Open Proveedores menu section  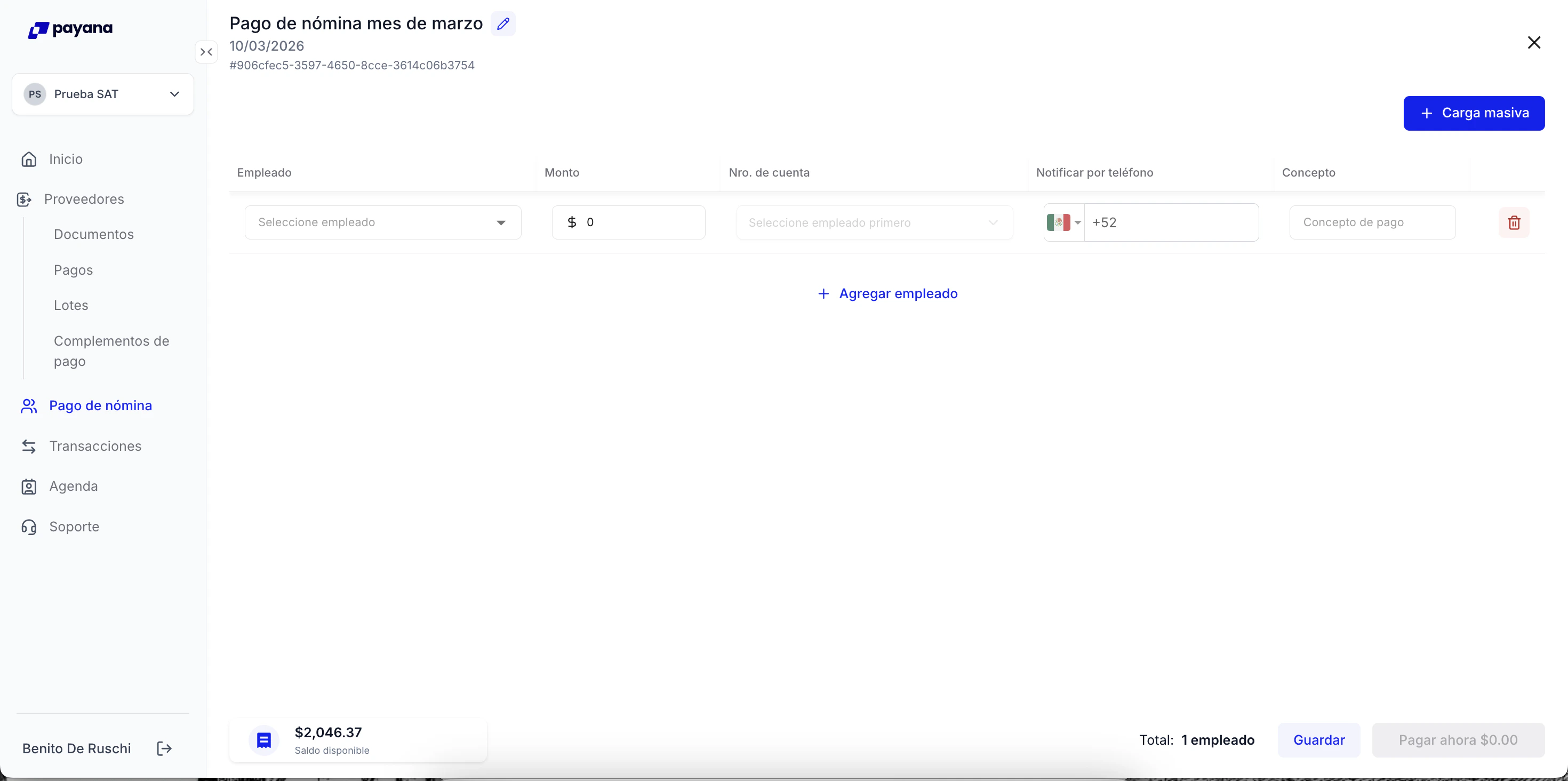[84, 200]
